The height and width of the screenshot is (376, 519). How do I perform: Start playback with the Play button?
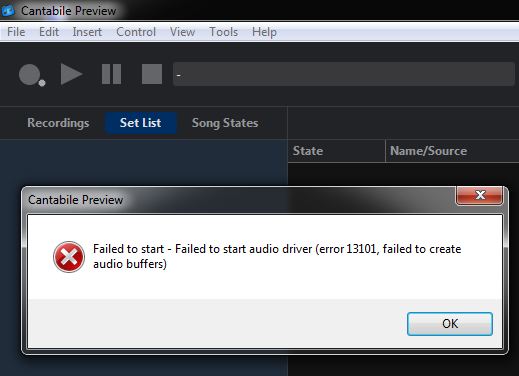click(71, 74)
